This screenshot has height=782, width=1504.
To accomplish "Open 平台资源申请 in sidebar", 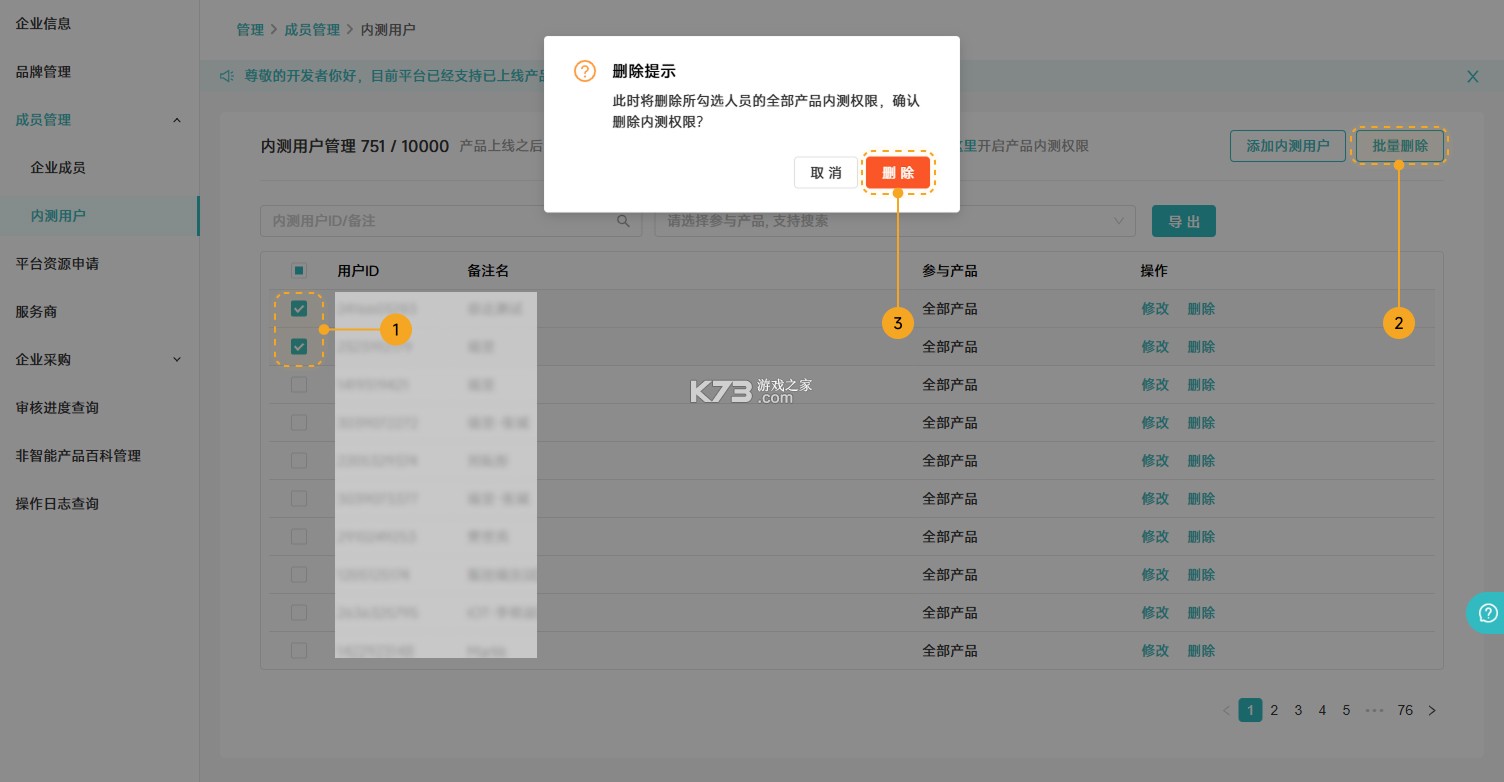I will tap(57, 264).
